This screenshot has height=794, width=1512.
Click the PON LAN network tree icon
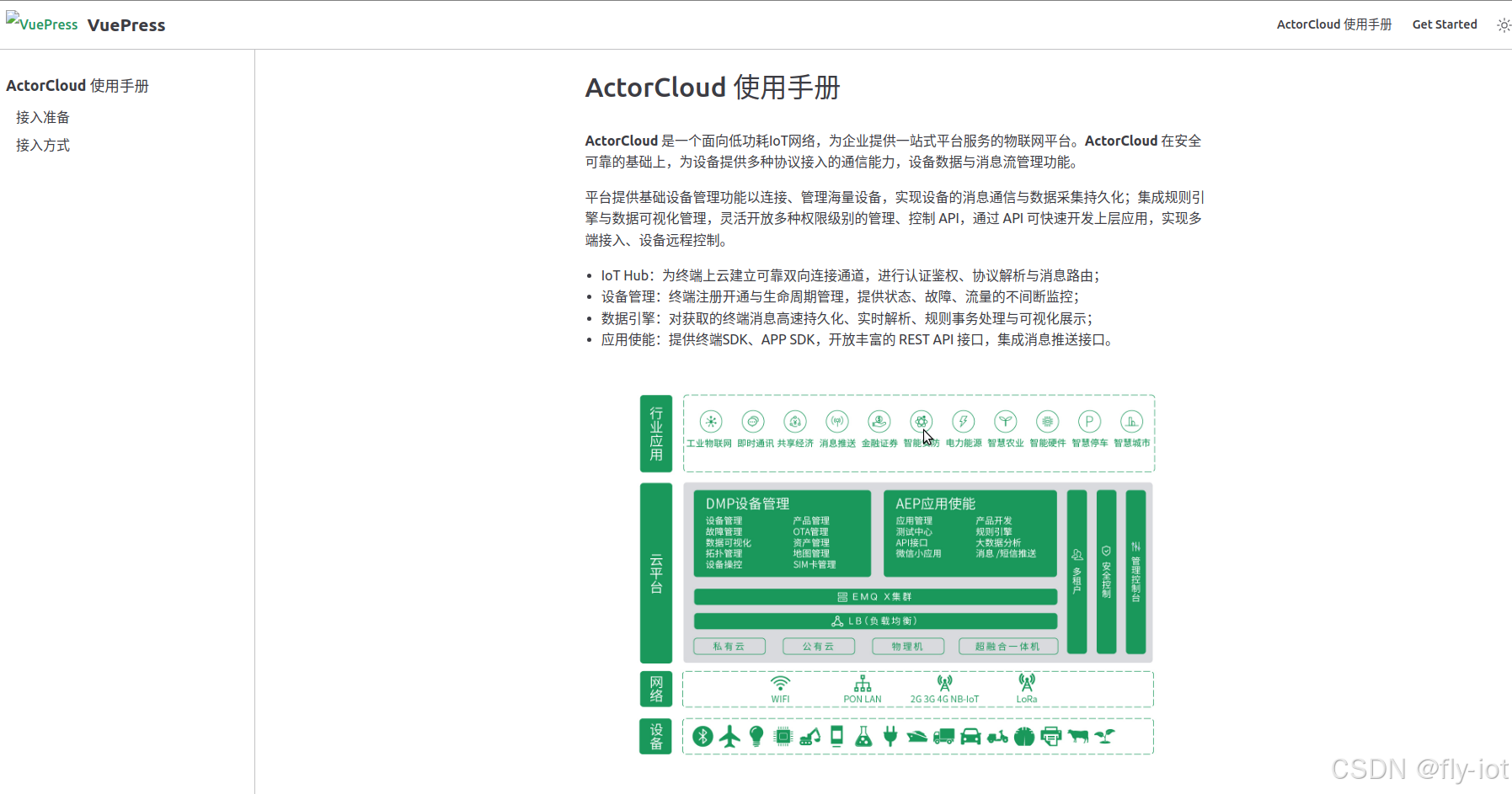click(863, 683)
